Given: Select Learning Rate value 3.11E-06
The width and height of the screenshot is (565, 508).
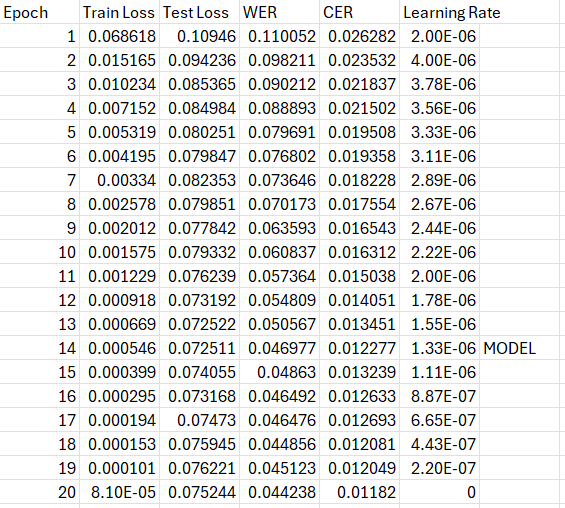Looking at the screenshot, I should 439,156.
